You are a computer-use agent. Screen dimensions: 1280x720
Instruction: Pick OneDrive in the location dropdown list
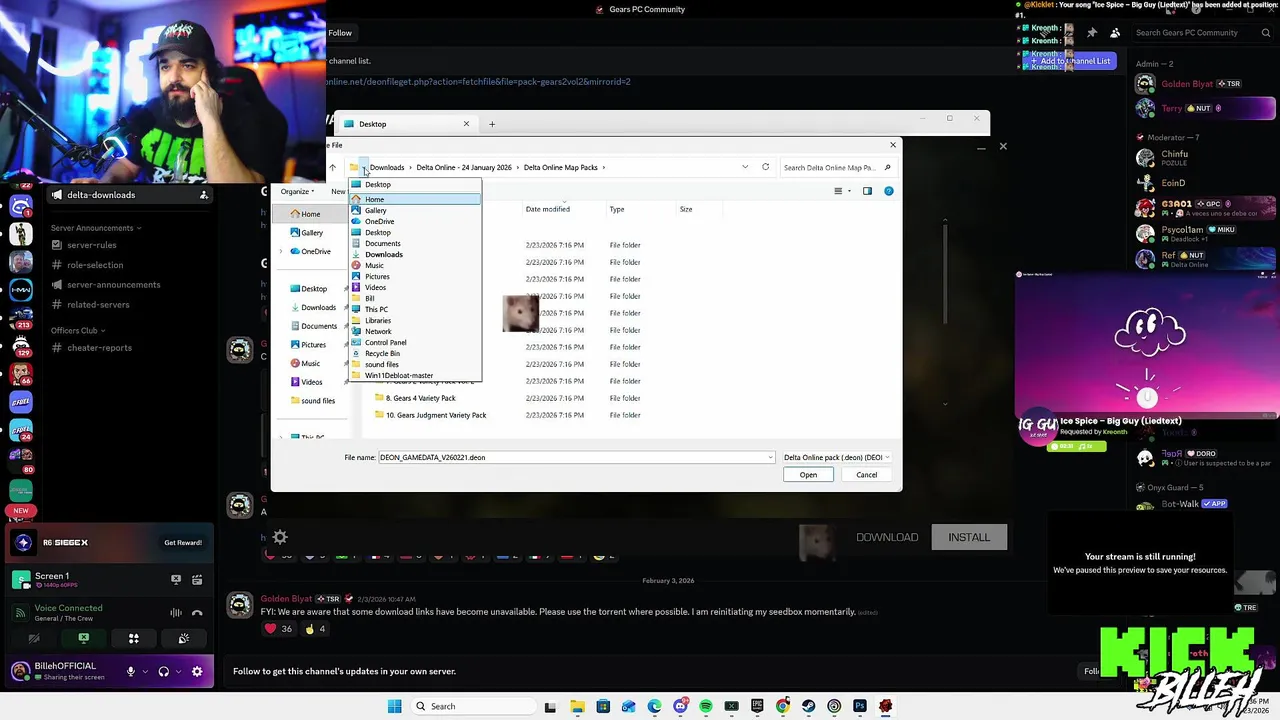coord(415,221)
